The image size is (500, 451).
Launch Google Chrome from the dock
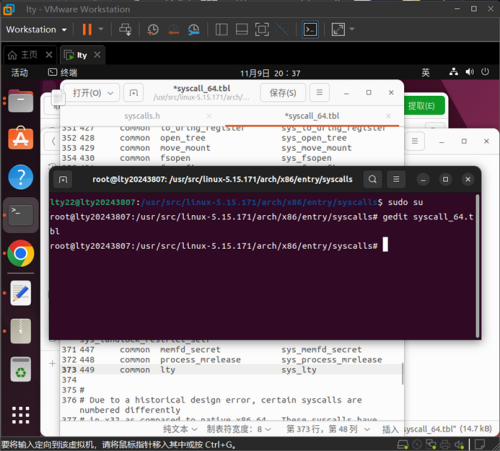click(x=21, y=253)
